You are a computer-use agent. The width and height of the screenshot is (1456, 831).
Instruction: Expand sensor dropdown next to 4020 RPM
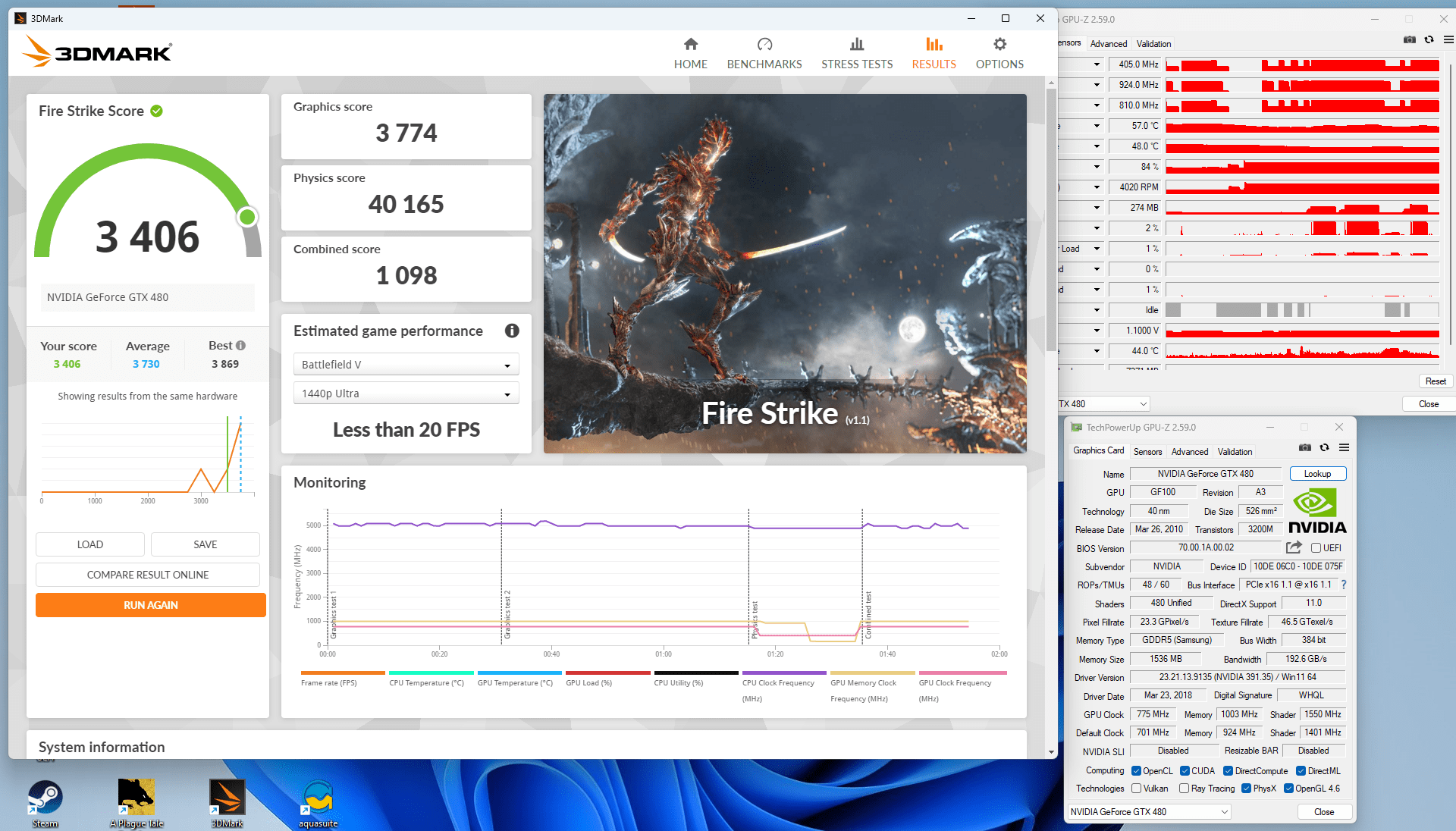1097,187
